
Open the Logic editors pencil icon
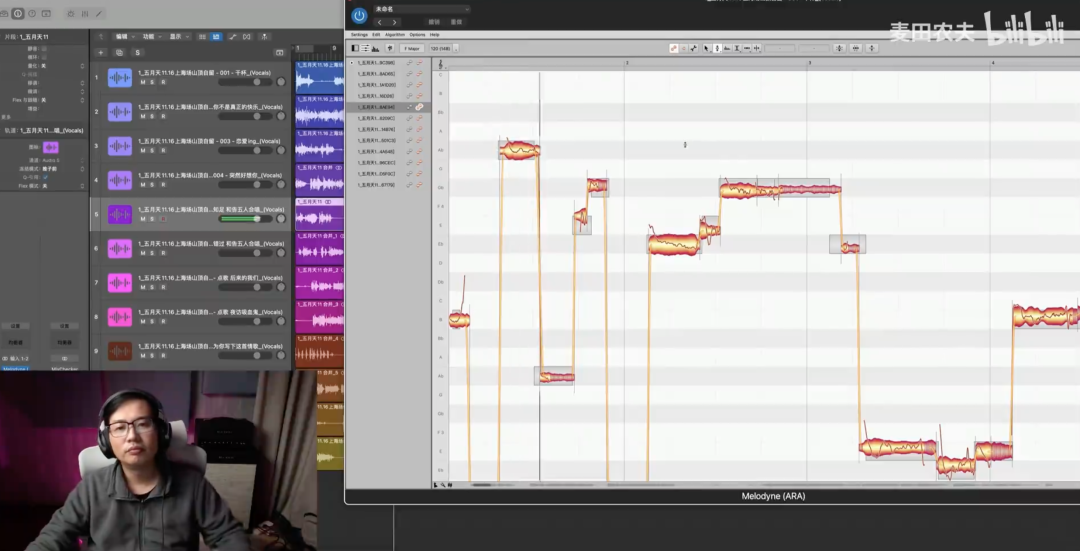99,14
